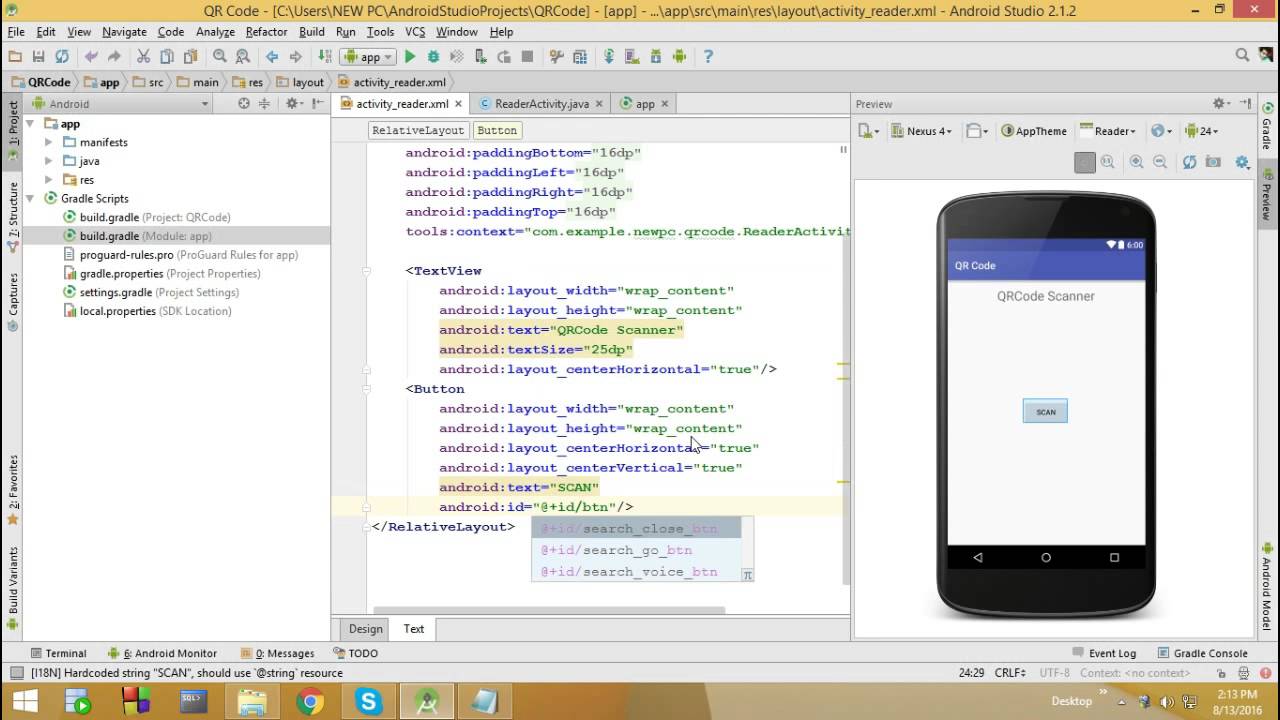Navigate back with the left arrow

(272, 57)
